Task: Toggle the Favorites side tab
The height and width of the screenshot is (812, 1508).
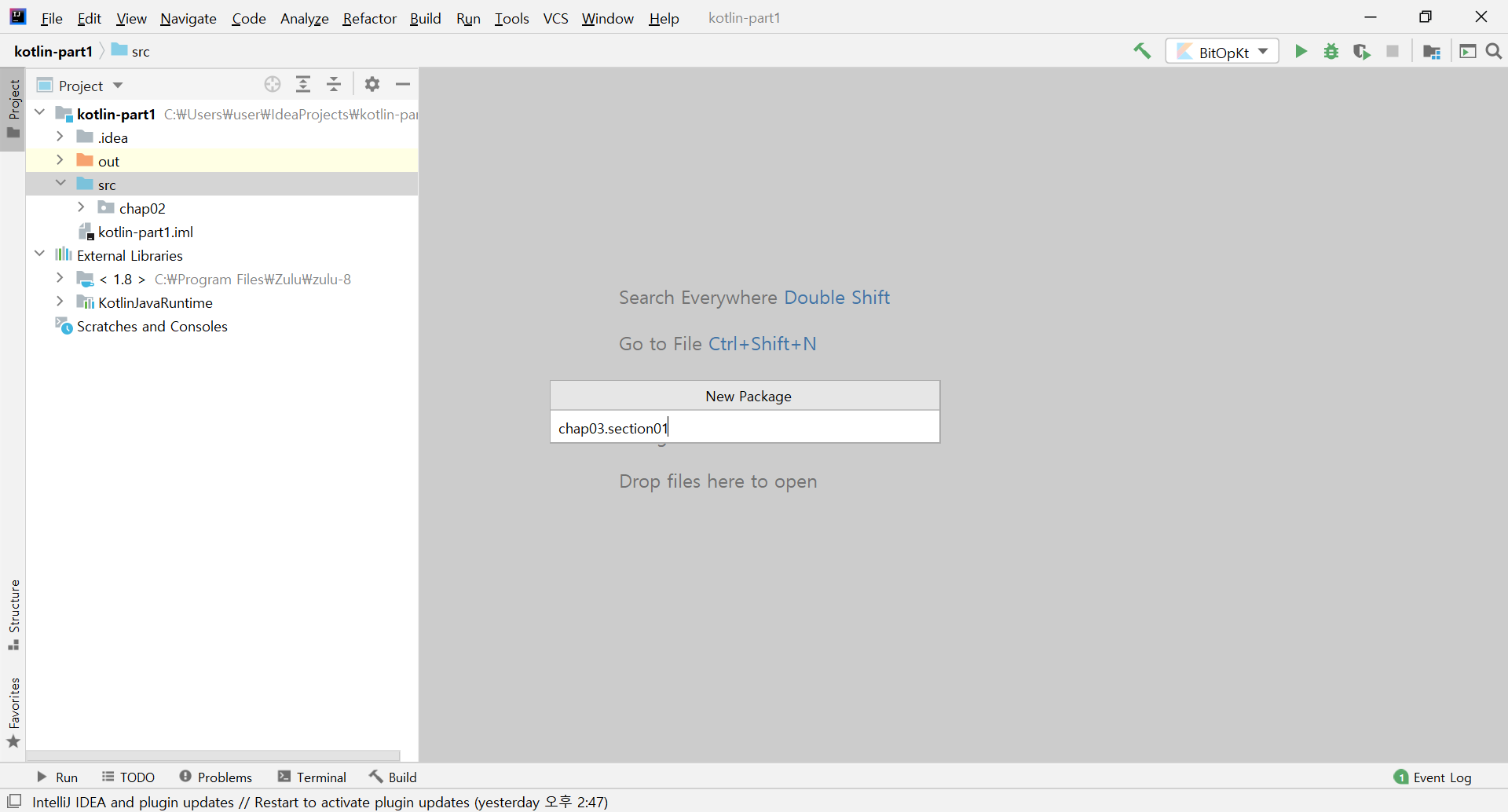Action: [x=13, y=713]
